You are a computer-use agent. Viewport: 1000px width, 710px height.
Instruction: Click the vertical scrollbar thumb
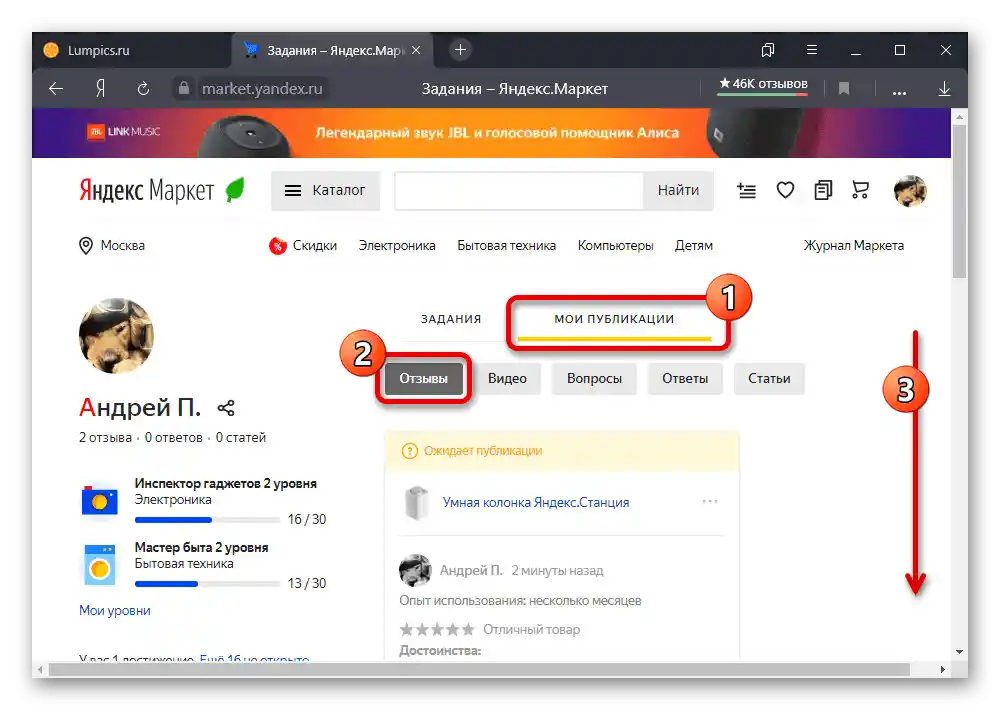pos(959,201)
